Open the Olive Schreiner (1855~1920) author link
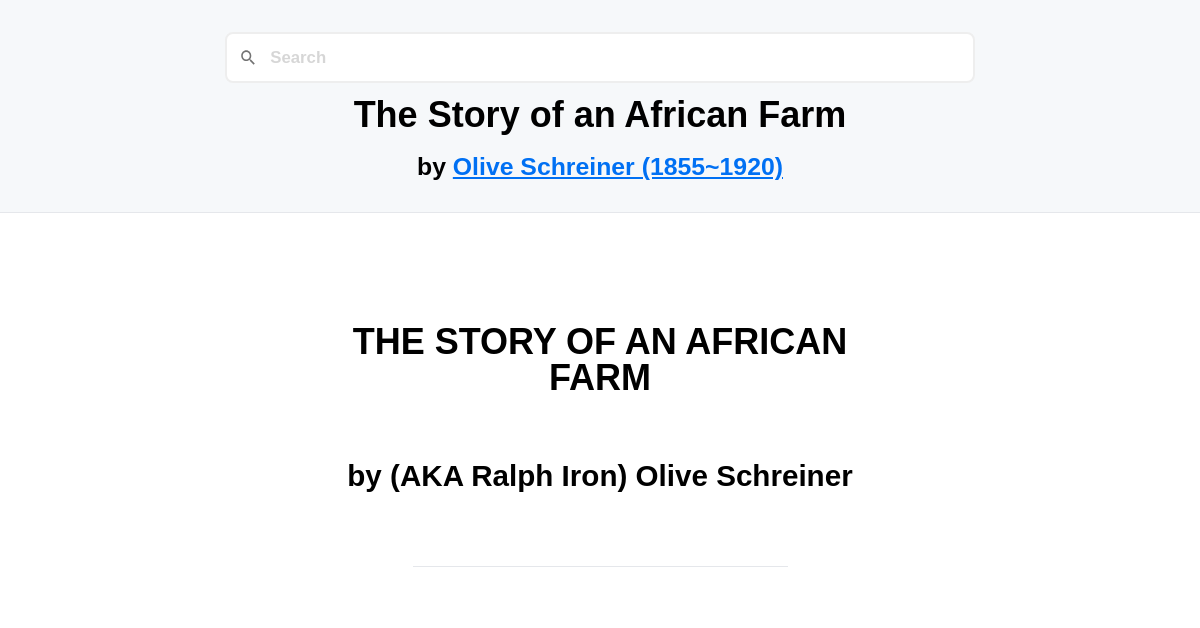The width and height of the screenshot is (1200, 628). (x=617, y=166)
